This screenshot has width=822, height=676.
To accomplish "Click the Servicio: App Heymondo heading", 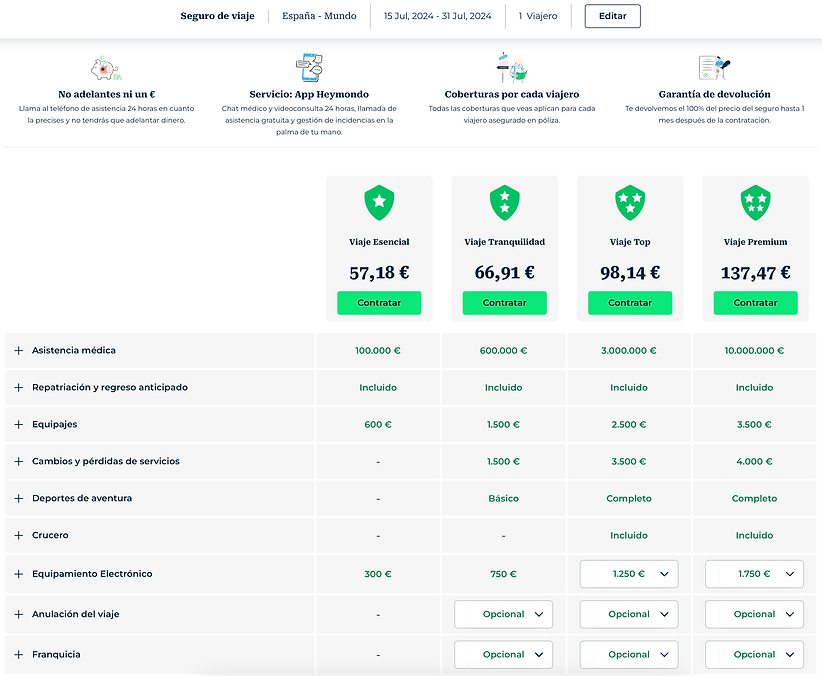I will 309,94.
